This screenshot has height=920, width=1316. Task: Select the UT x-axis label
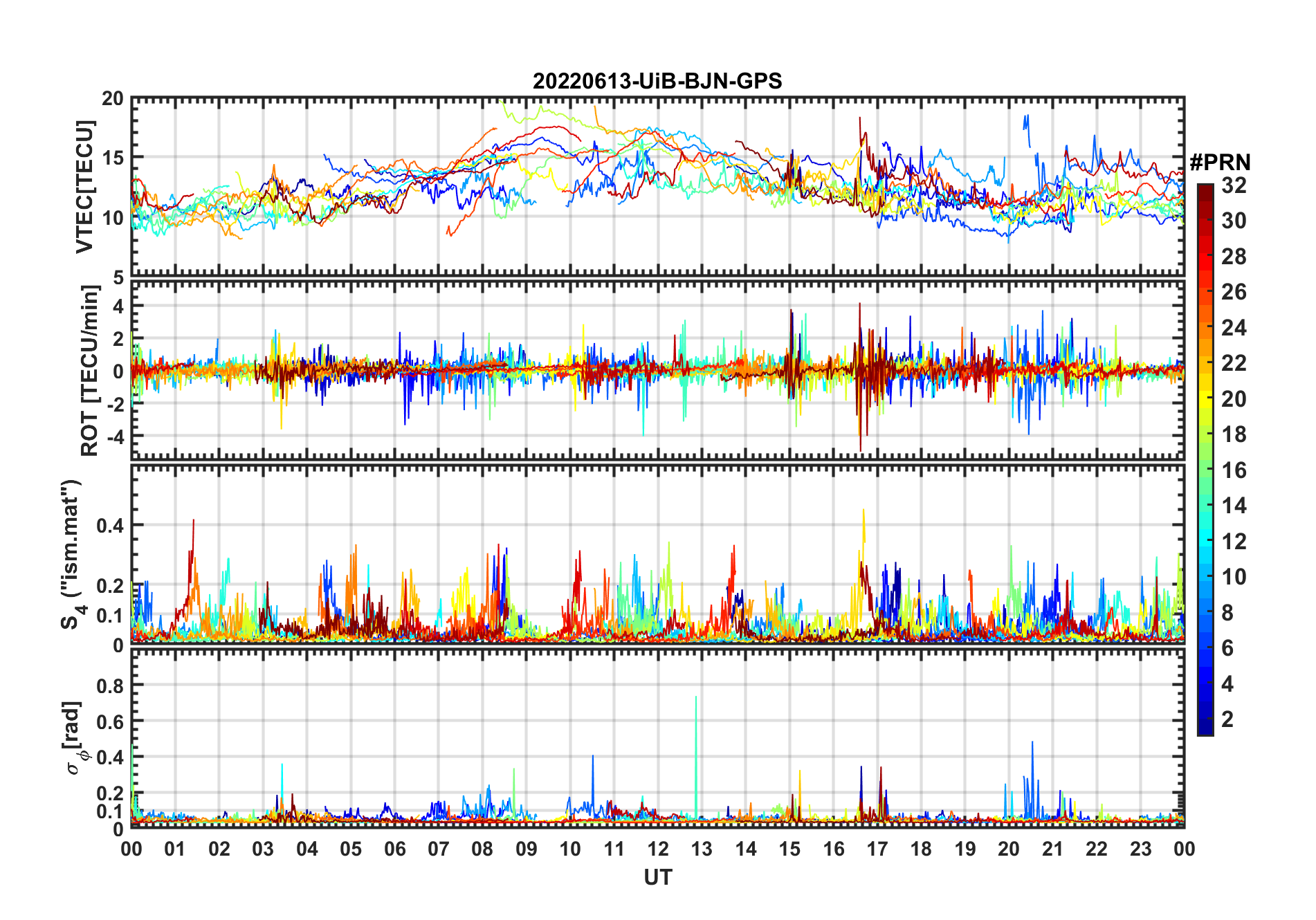pyautogui.click(x=657, y=878)
